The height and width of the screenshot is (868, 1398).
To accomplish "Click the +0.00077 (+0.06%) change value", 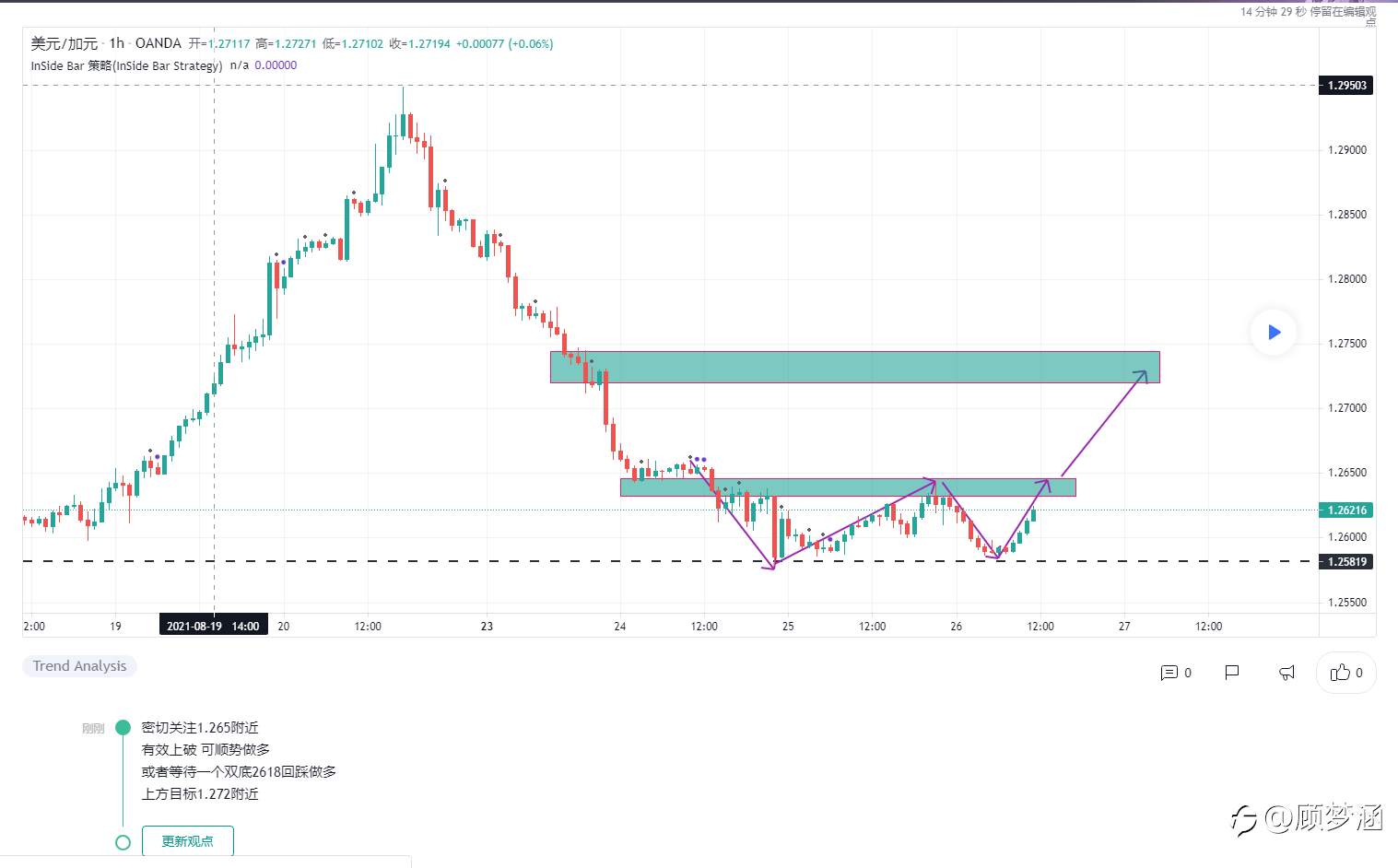I will [505, 43].
